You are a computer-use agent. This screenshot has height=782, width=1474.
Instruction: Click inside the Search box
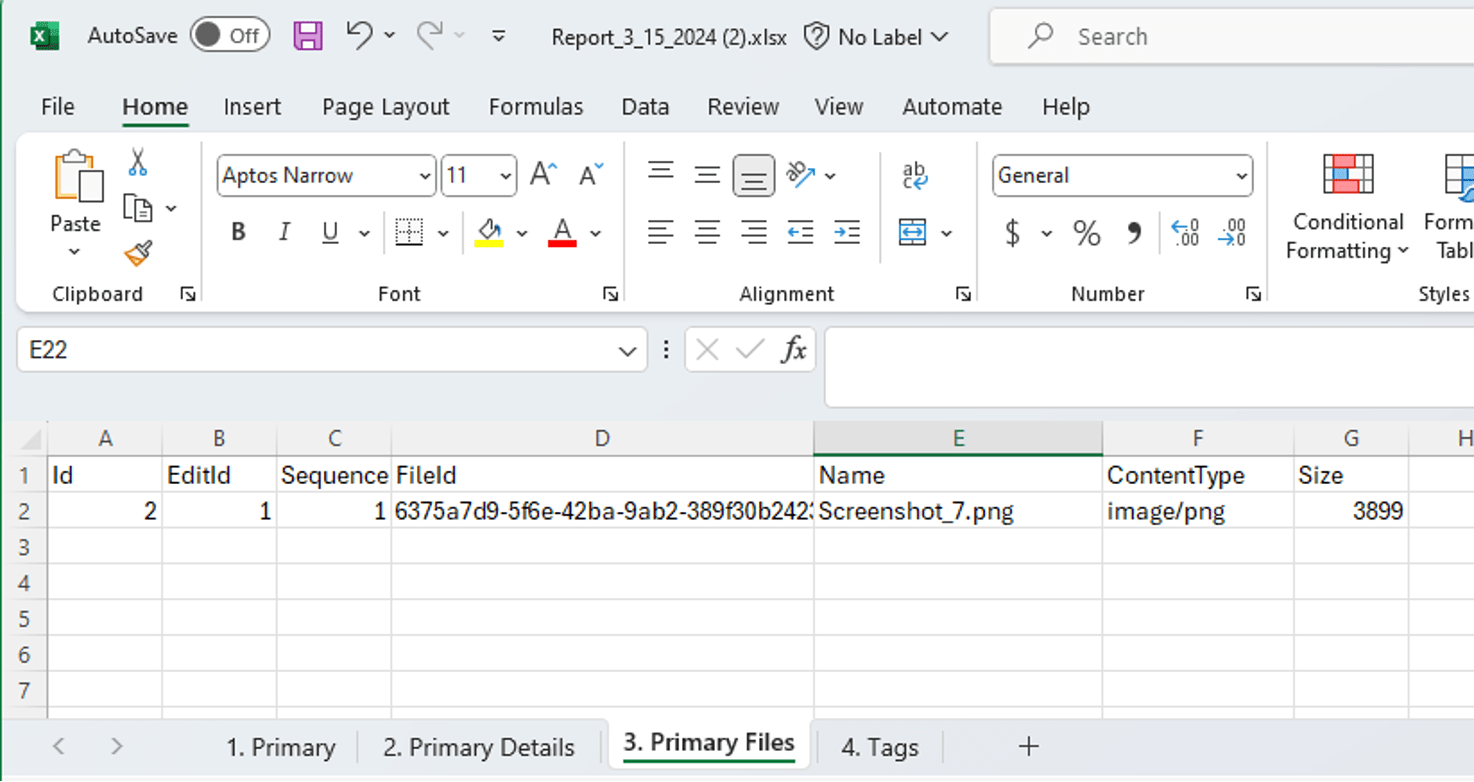point(1230,37)
